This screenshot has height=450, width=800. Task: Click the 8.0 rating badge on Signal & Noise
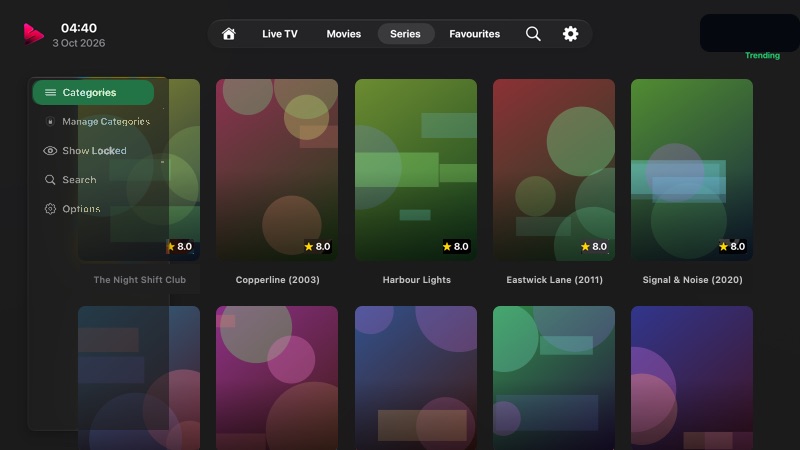click(x=732, y=246)
